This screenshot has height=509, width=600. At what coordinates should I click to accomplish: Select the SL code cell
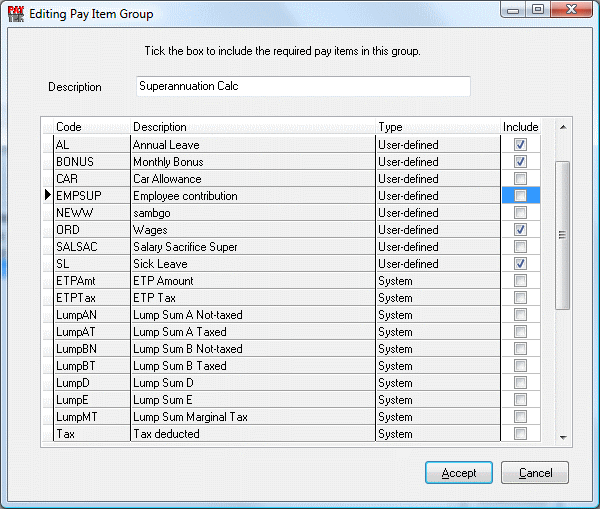(x=92, y=264)
